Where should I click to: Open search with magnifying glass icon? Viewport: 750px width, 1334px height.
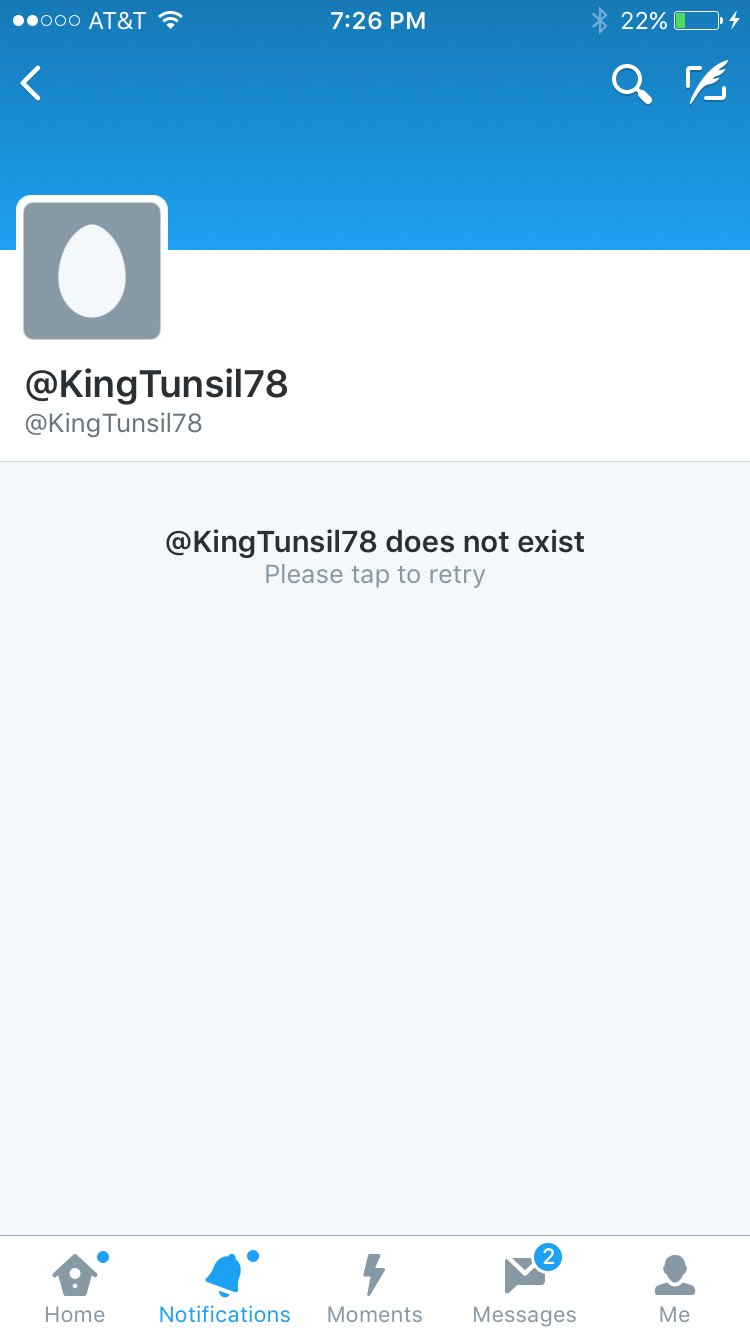click(x=632, y=84)
